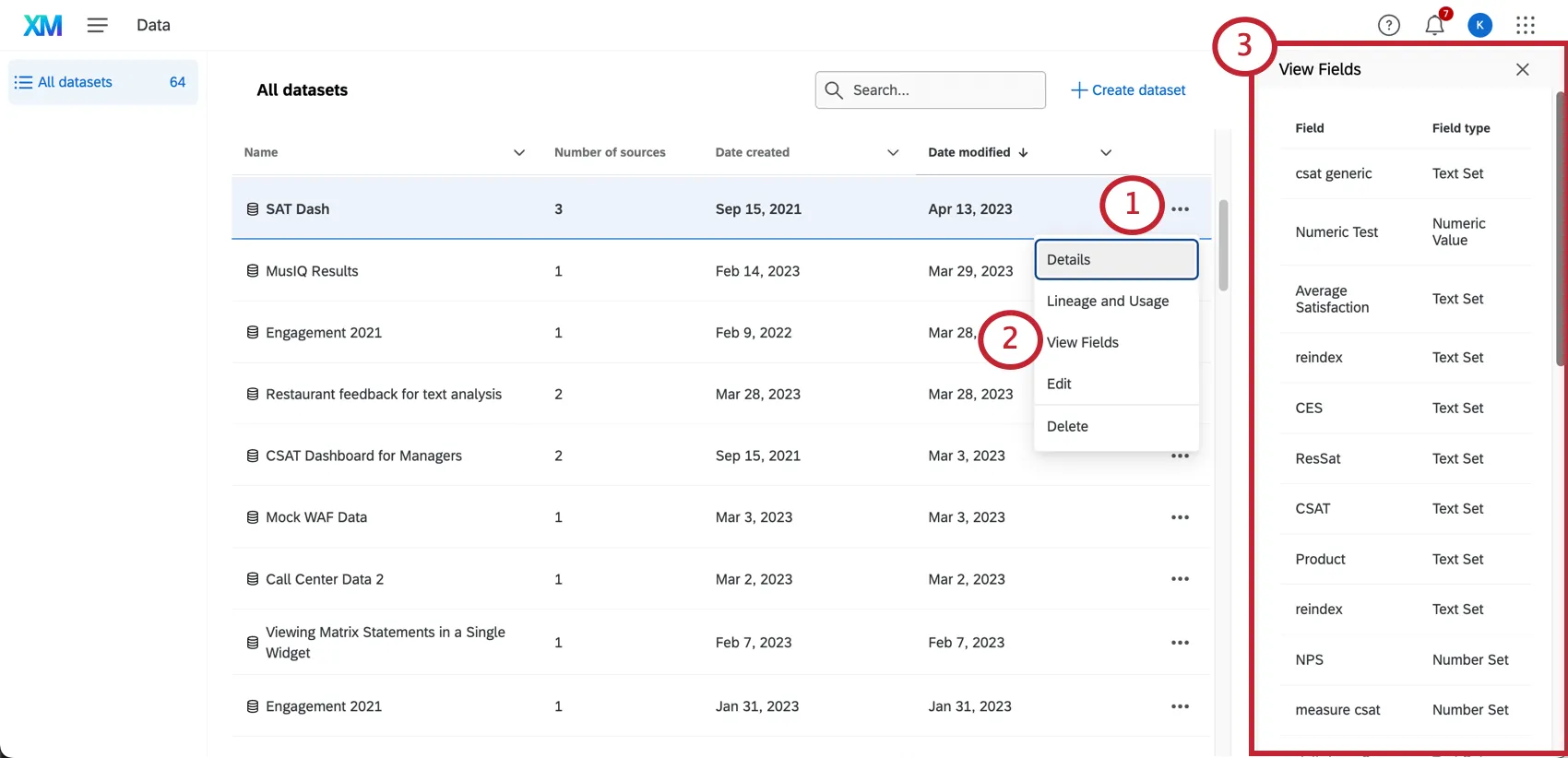Viewport: 1568px width, 758px height.
Task: Open three-dot menu for SAT Dash
Action: pyautogui.click(x=1180, y=209)
